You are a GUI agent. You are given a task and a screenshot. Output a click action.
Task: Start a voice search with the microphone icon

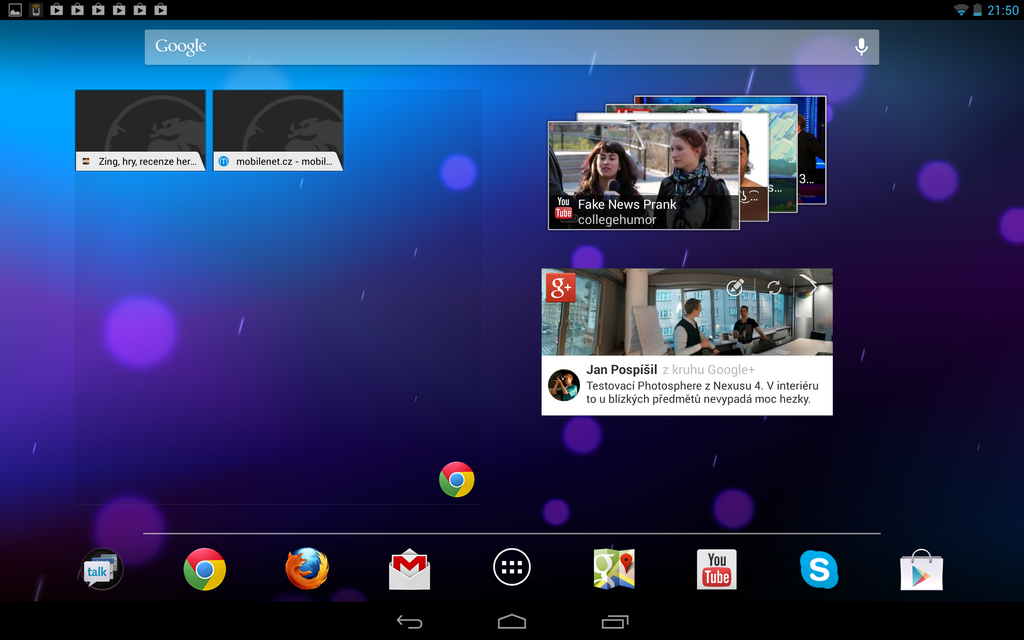coord(861,46)
